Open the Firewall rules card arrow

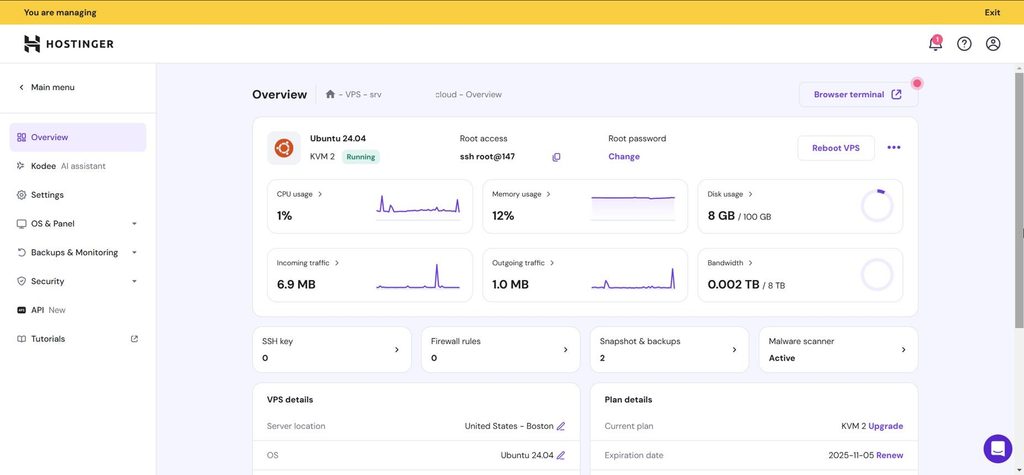tap(566, 350)
